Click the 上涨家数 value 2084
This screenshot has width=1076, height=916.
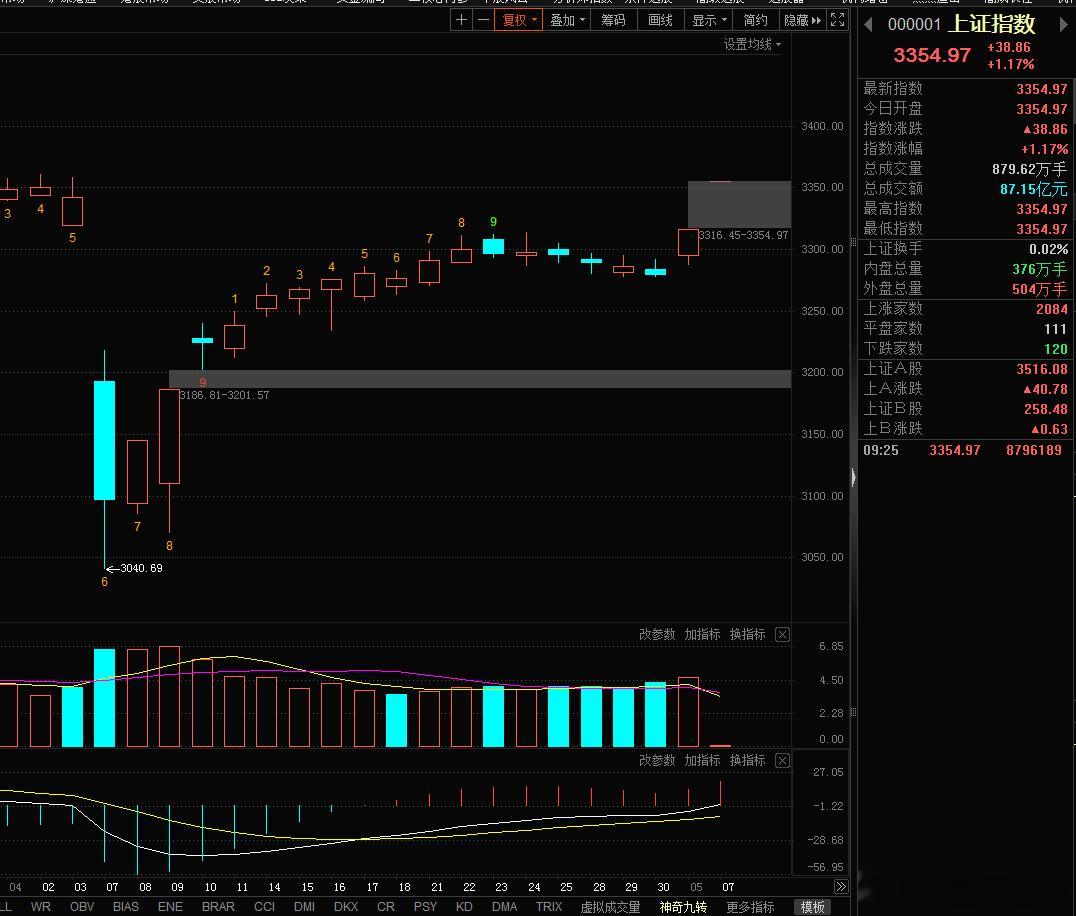point(1051,309)
